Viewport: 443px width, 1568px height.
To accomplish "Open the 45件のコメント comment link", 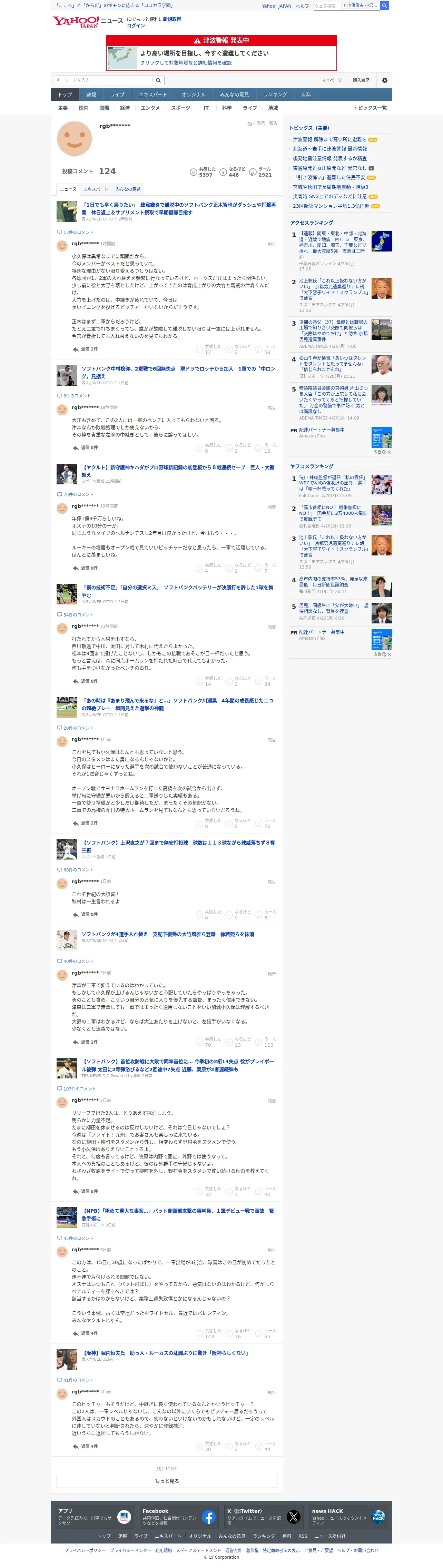I will (x=75, y=1238).
